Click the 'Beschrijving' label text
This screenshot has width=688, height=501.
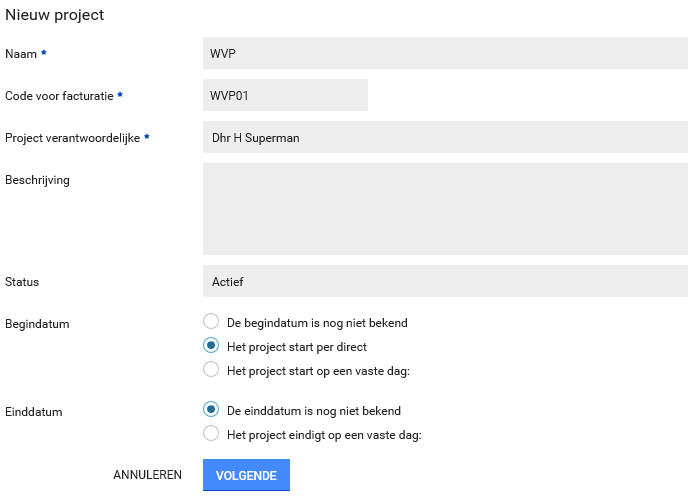click(x=37, y=180)
